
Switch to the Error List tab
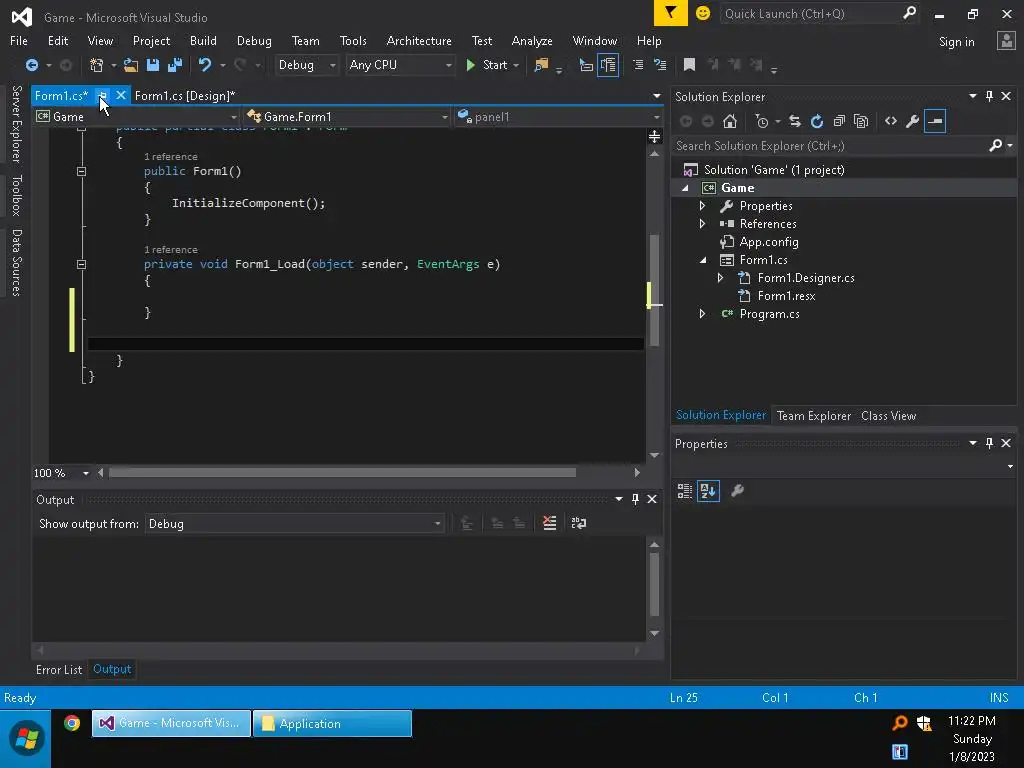tap(59, 669)
